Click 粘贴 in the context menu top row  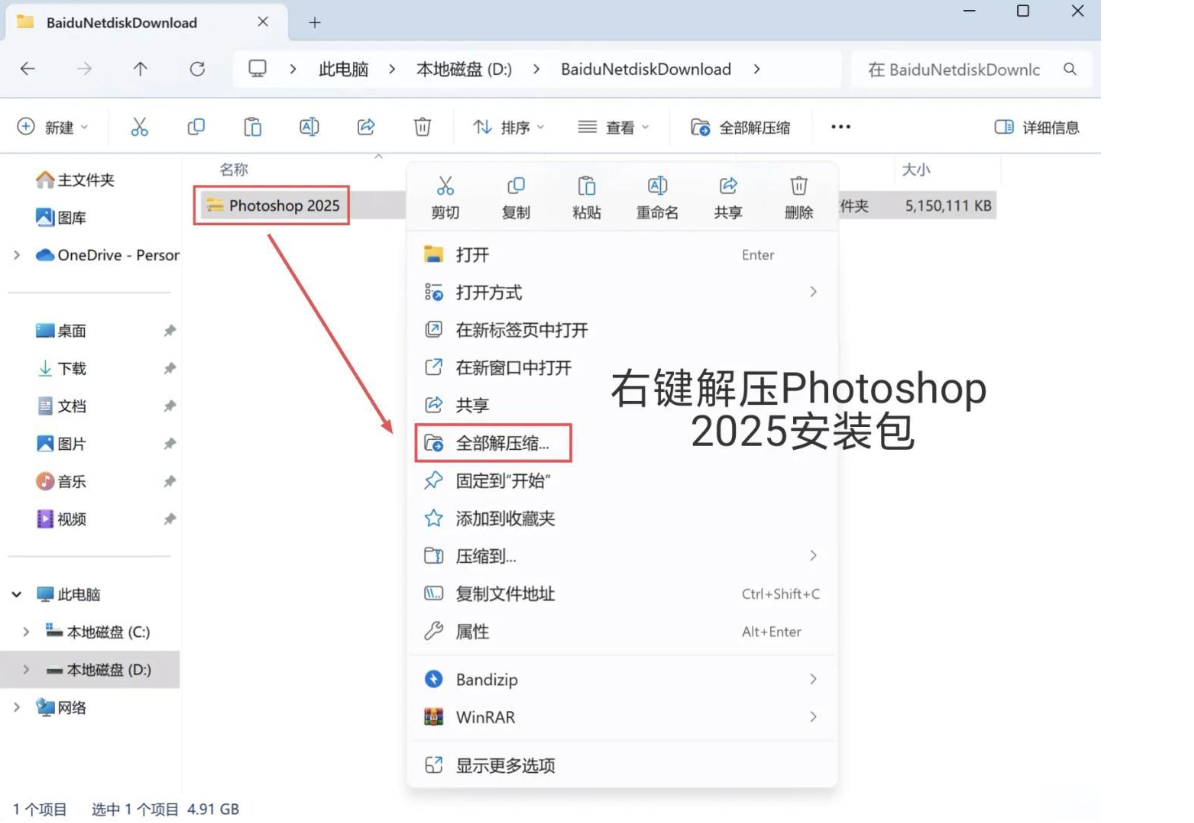point(586,198)
